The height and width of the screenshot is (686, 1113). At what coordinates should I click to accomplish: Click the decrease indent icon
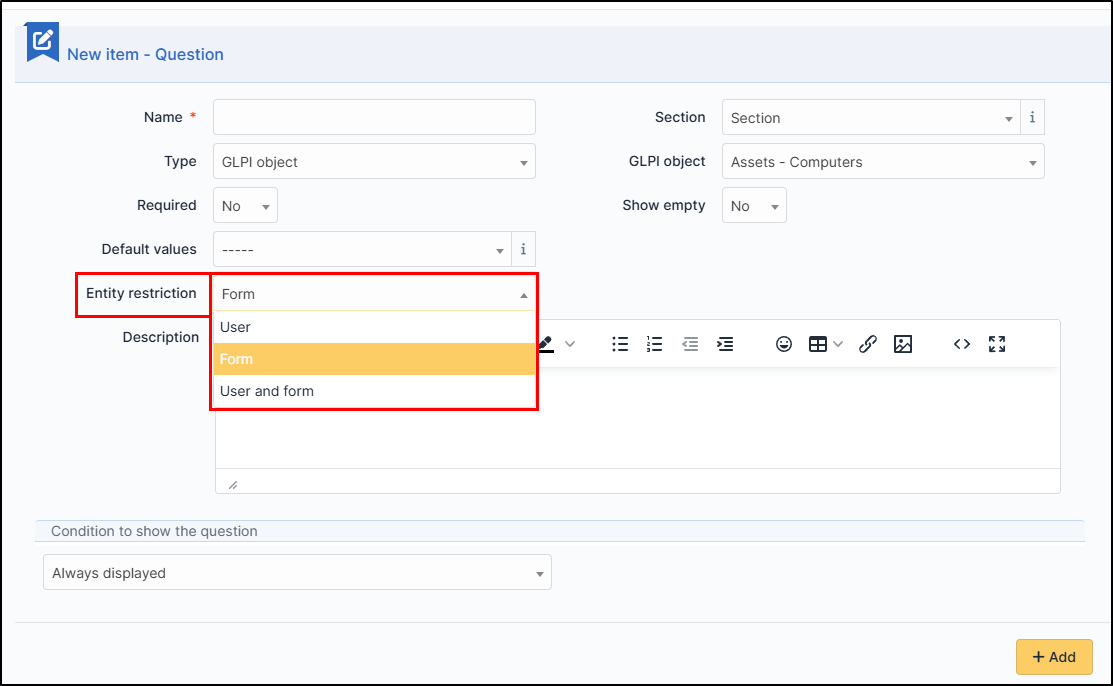tap(690, 344)
